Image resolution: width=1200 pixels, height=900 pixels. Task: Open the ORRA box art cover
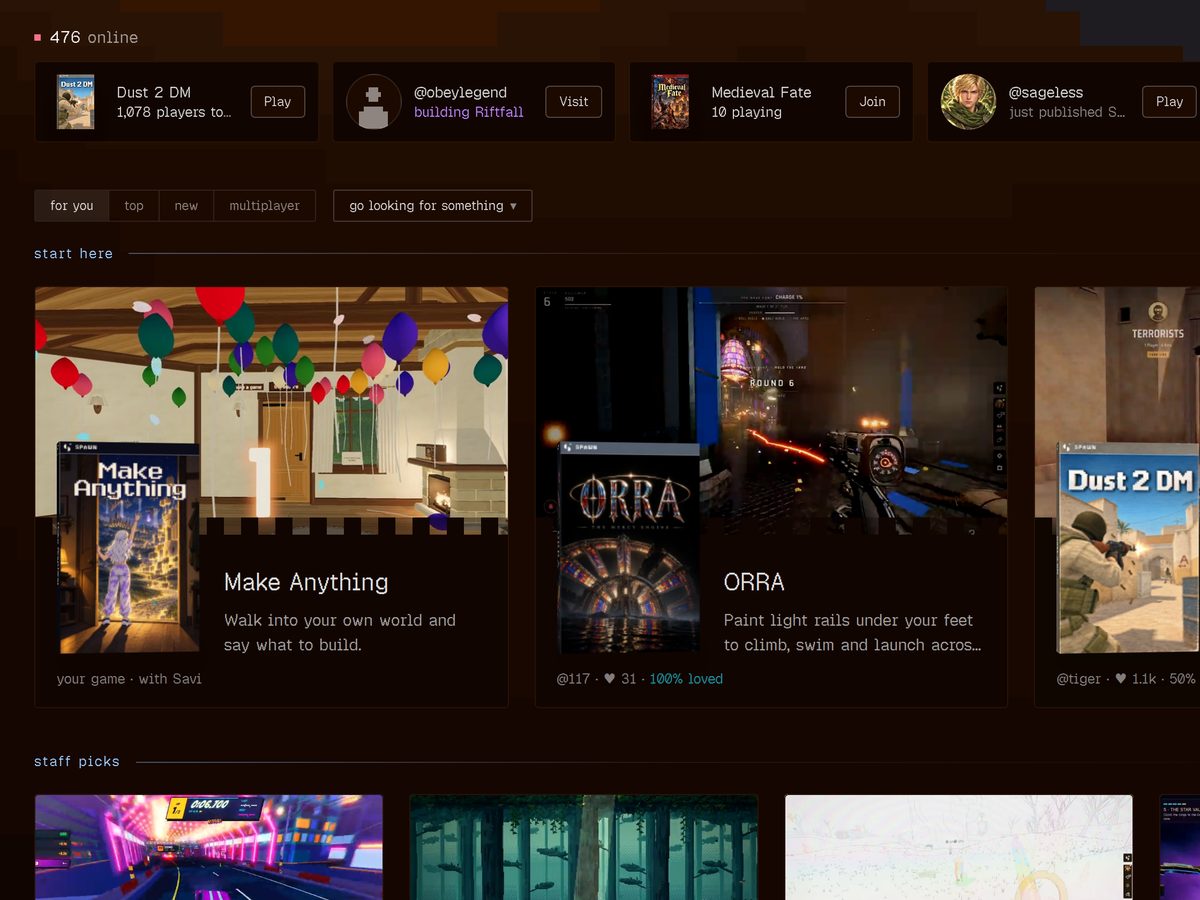point(628,548)
